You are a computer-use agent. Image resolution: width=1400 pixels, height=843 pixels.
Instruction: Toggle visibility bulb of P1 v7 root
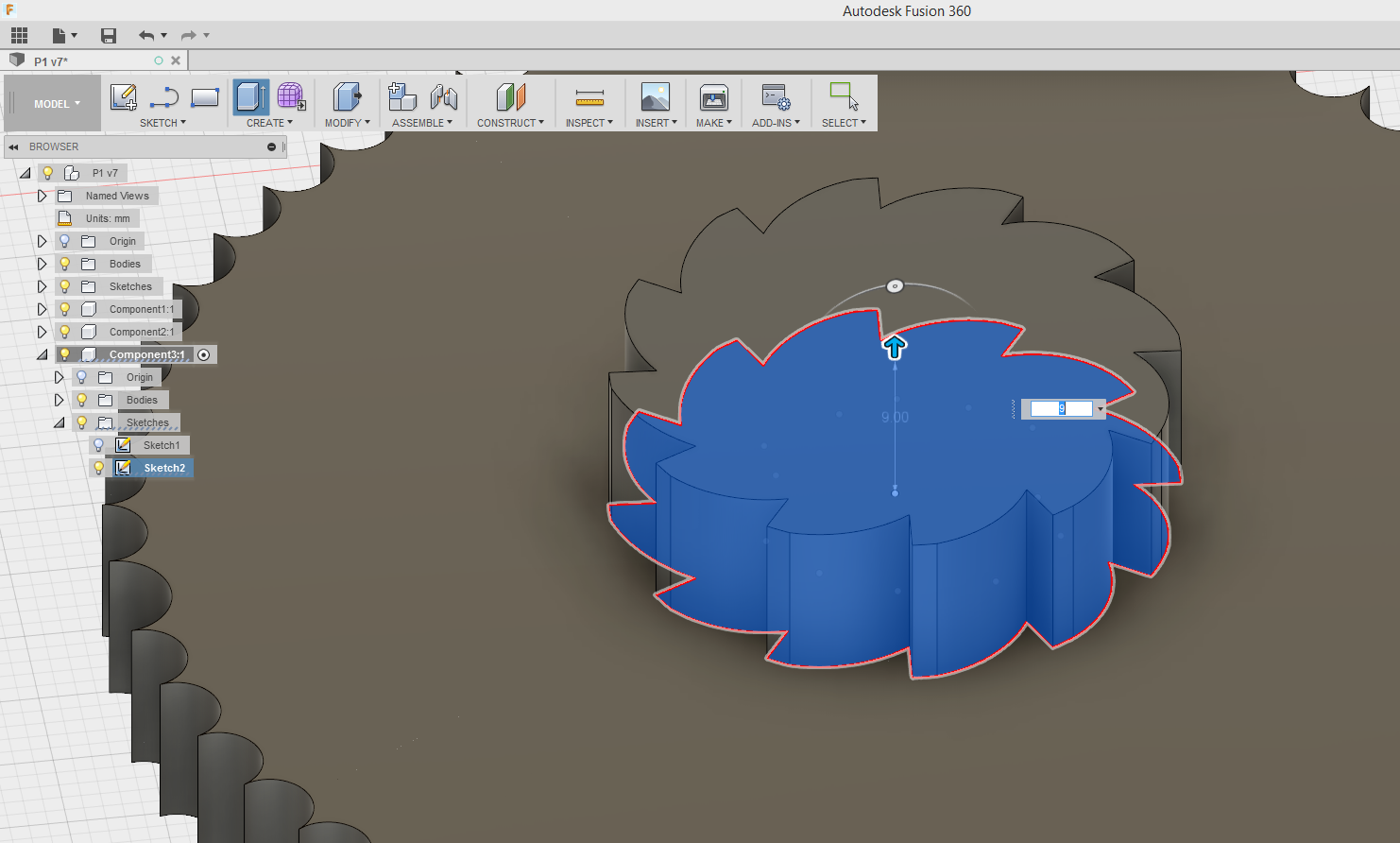pos(47,173)
